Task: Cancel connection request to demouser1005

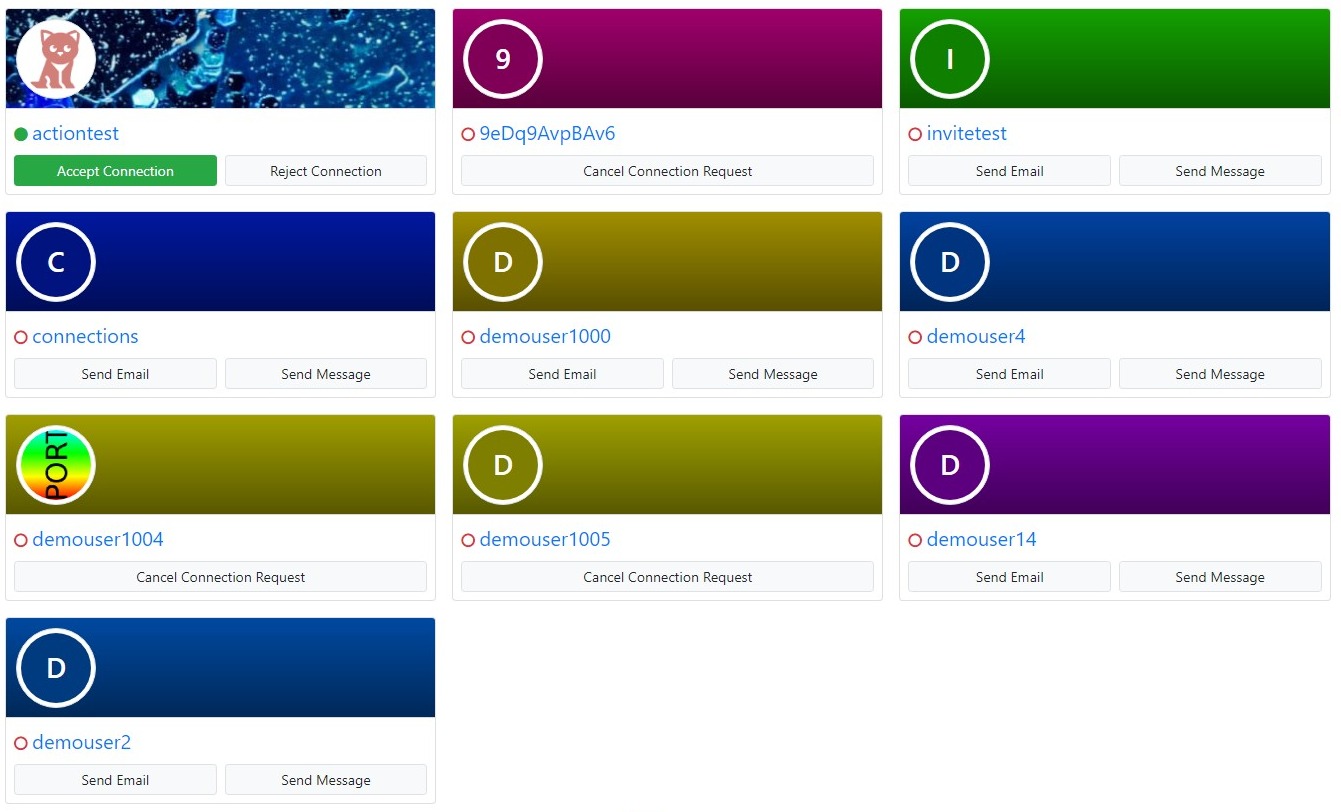Action: tap(667, 577)
